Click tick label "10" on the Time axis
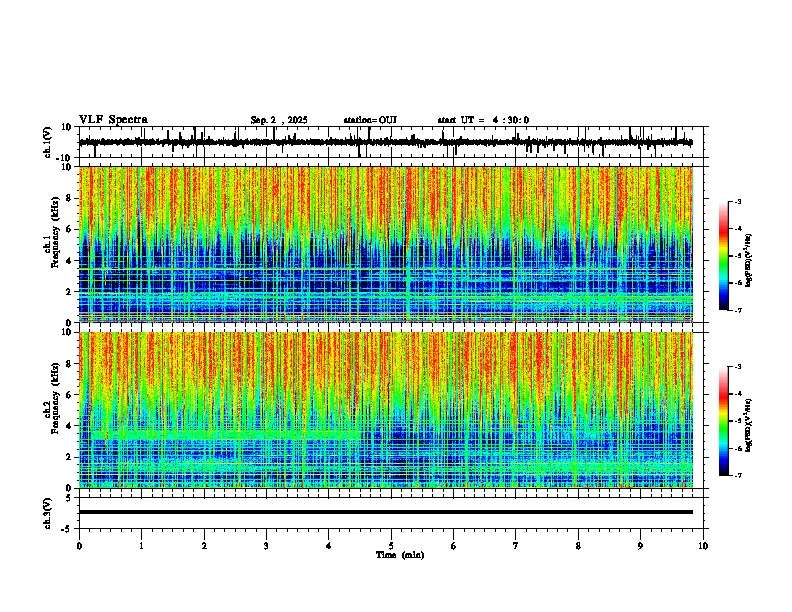The width and height of the screenshot is (792, 612). pos(703,546)
